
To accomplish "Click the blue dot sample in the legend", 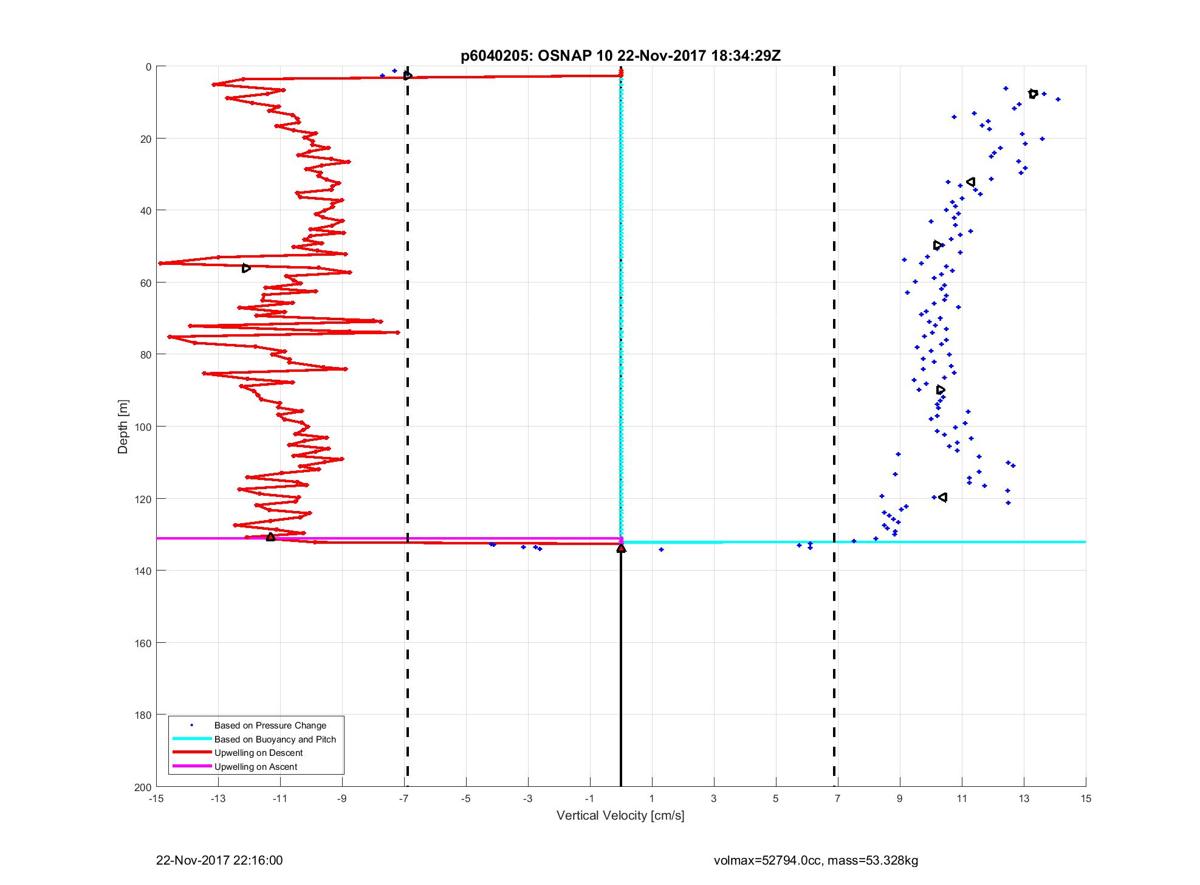I will coord(191,725).
